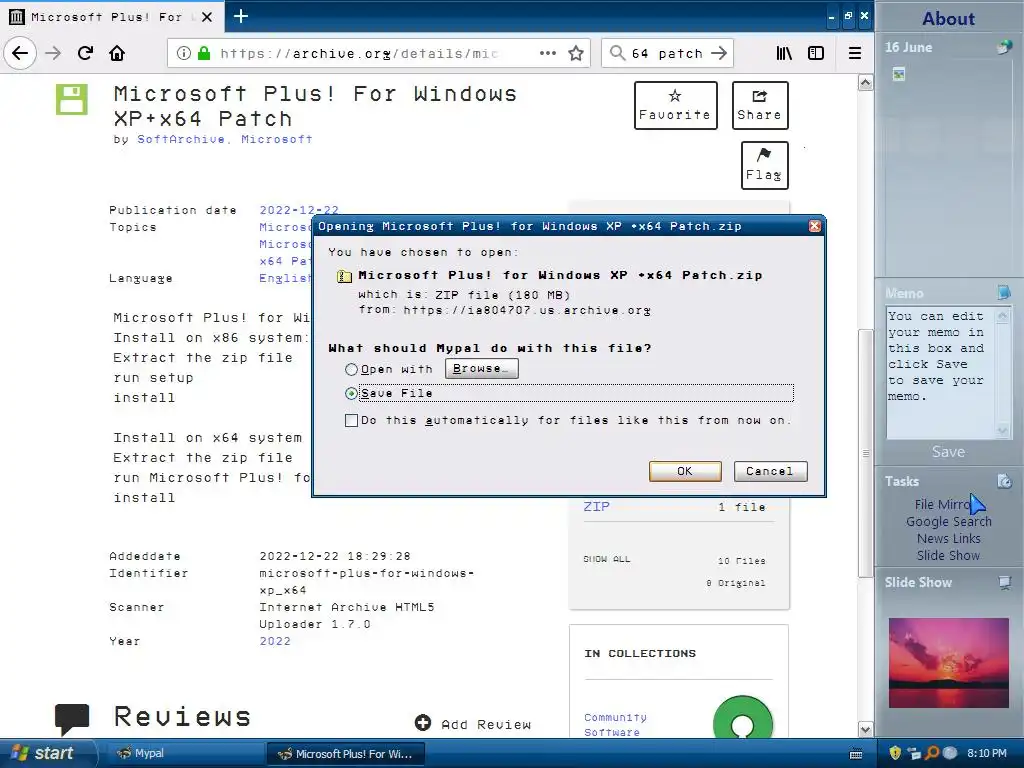This screenshot has height=768, width=1024.
Task: Click the search box containing 64 patch
Action: click(x=666, y=53)
